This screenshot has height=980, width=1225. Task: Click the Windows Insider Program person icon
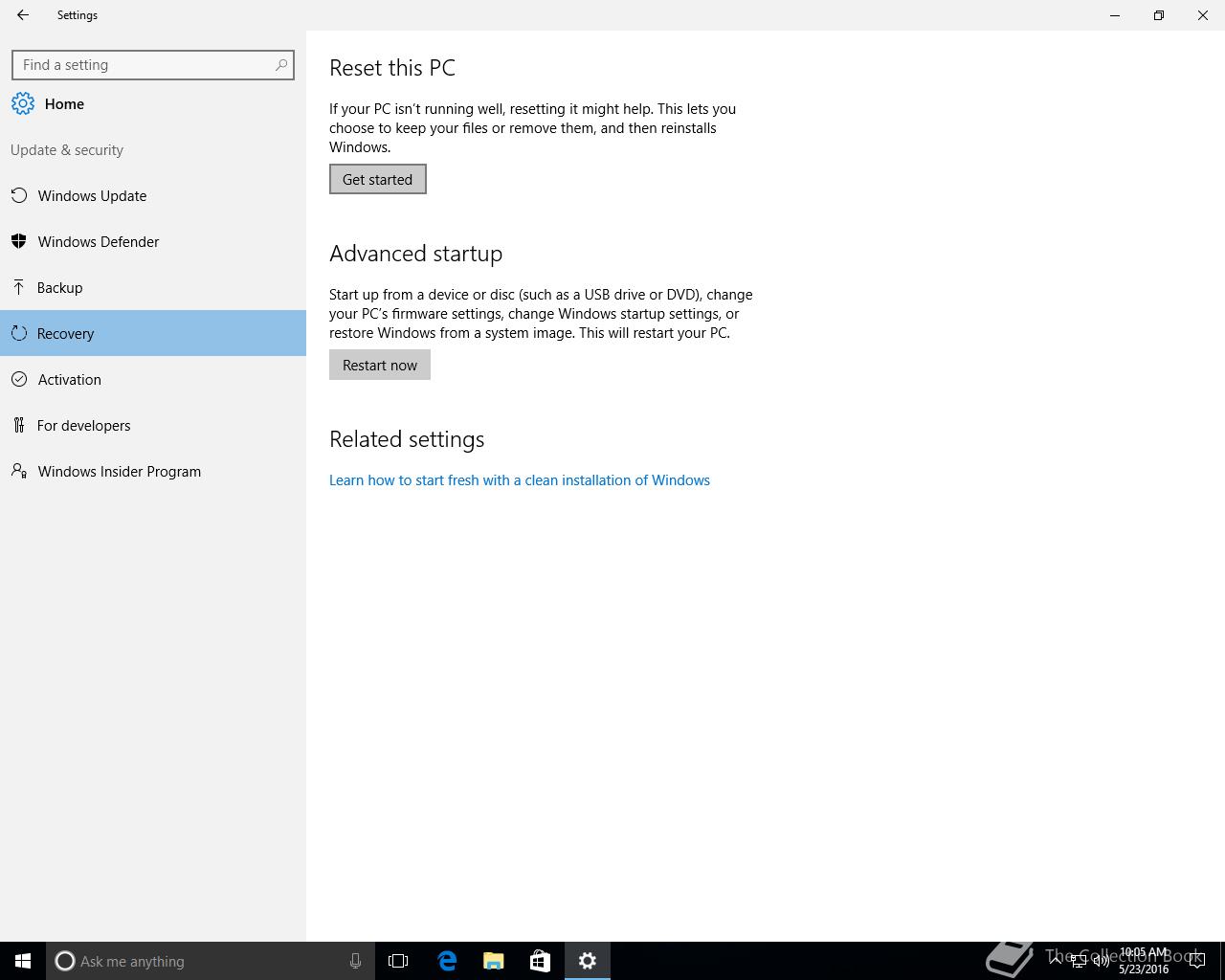pos(19,471)
